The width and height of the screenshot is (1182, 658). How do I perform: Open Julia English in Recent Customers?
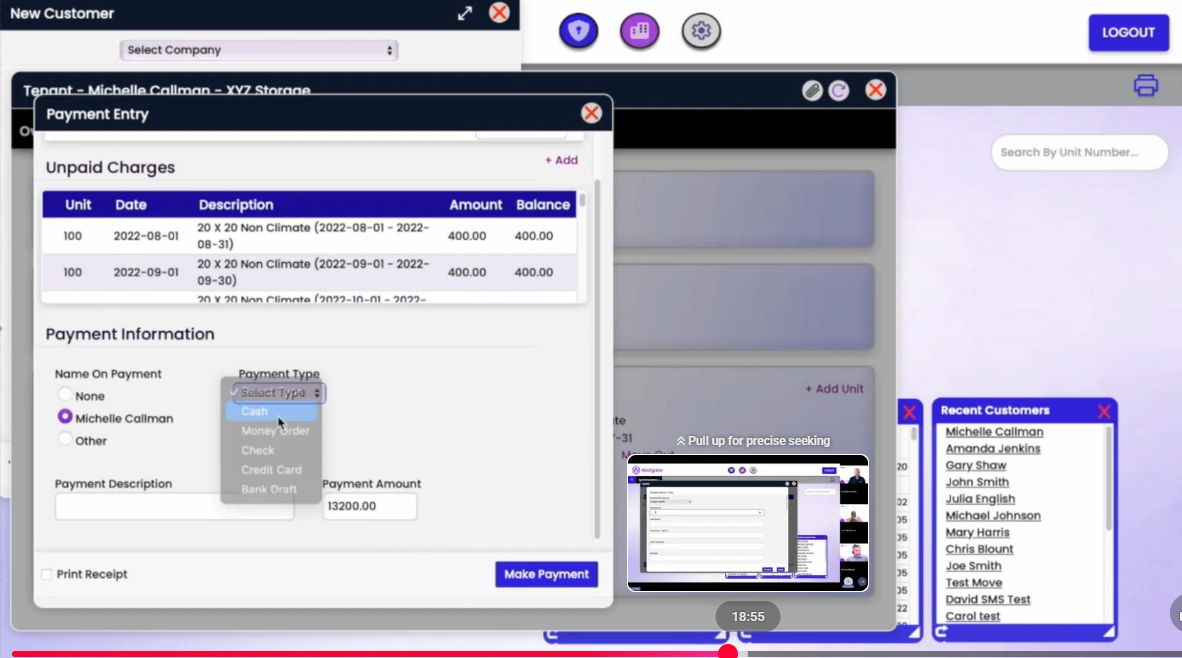980,499
